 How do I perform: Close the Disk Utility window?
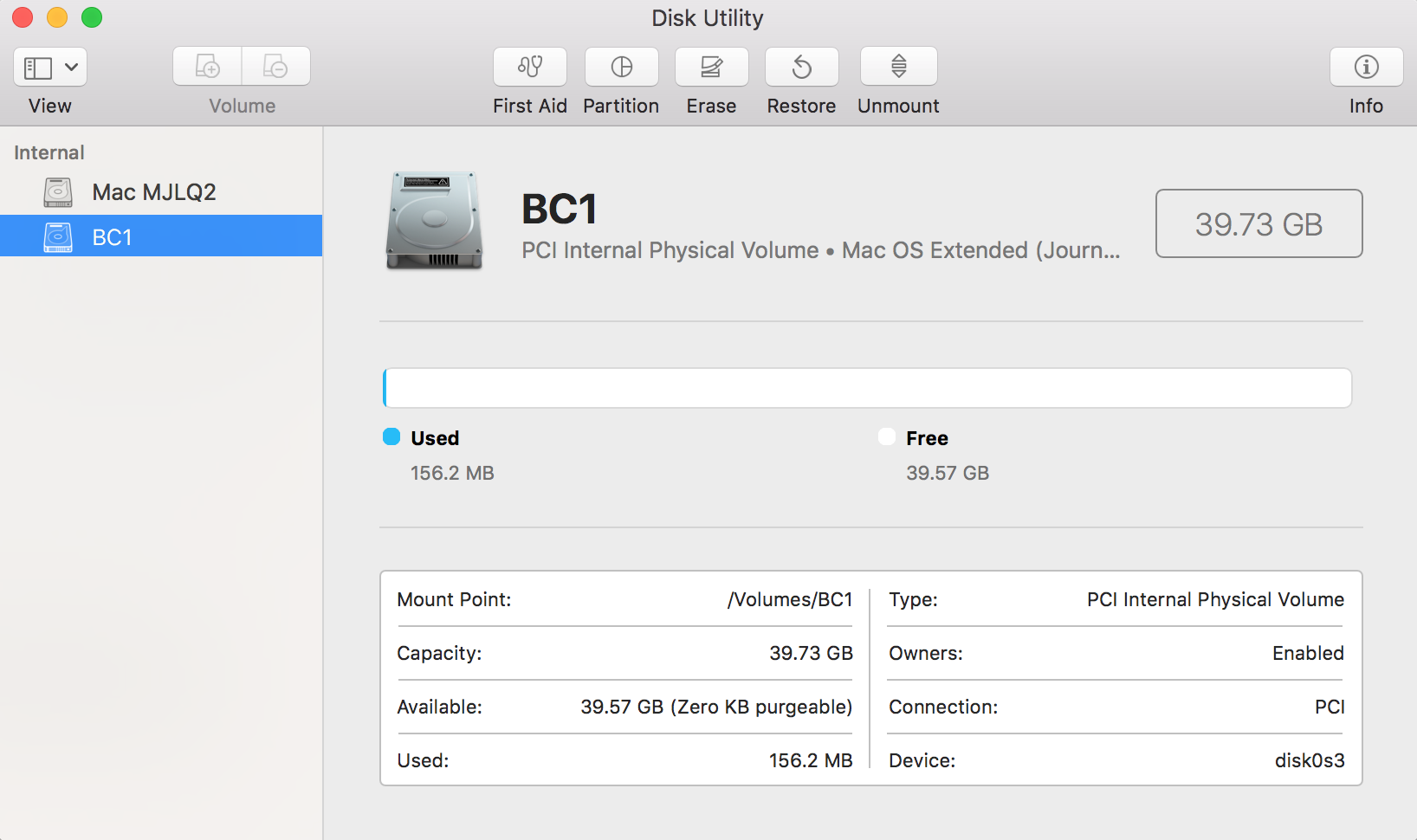point(23,17)
